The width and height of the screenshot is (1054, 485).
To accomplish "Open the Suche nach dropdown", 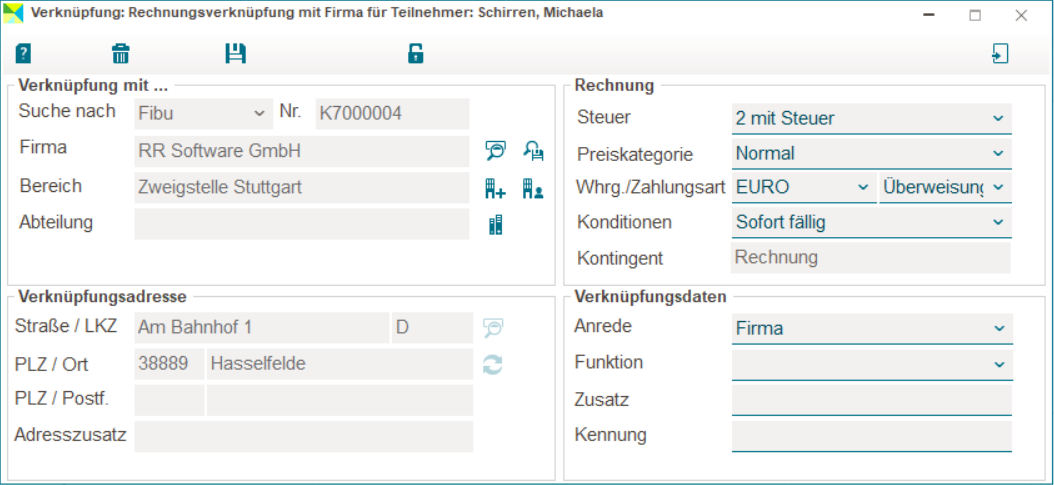I will pyautogui.click(x=202, y=113).
